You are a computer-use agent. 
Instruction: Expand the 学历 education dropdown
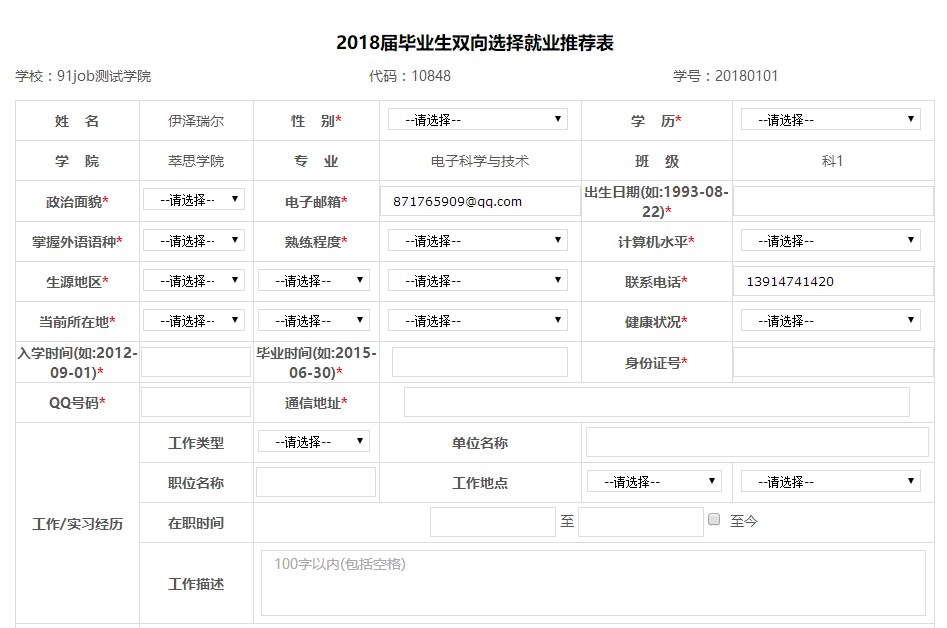pyautogui.click(x=830, y=120)
